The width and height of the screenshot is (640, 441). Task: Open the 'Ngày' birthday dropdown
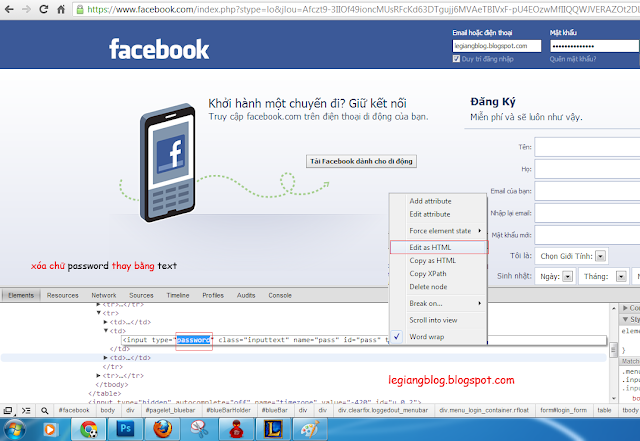tap(556, 276)
